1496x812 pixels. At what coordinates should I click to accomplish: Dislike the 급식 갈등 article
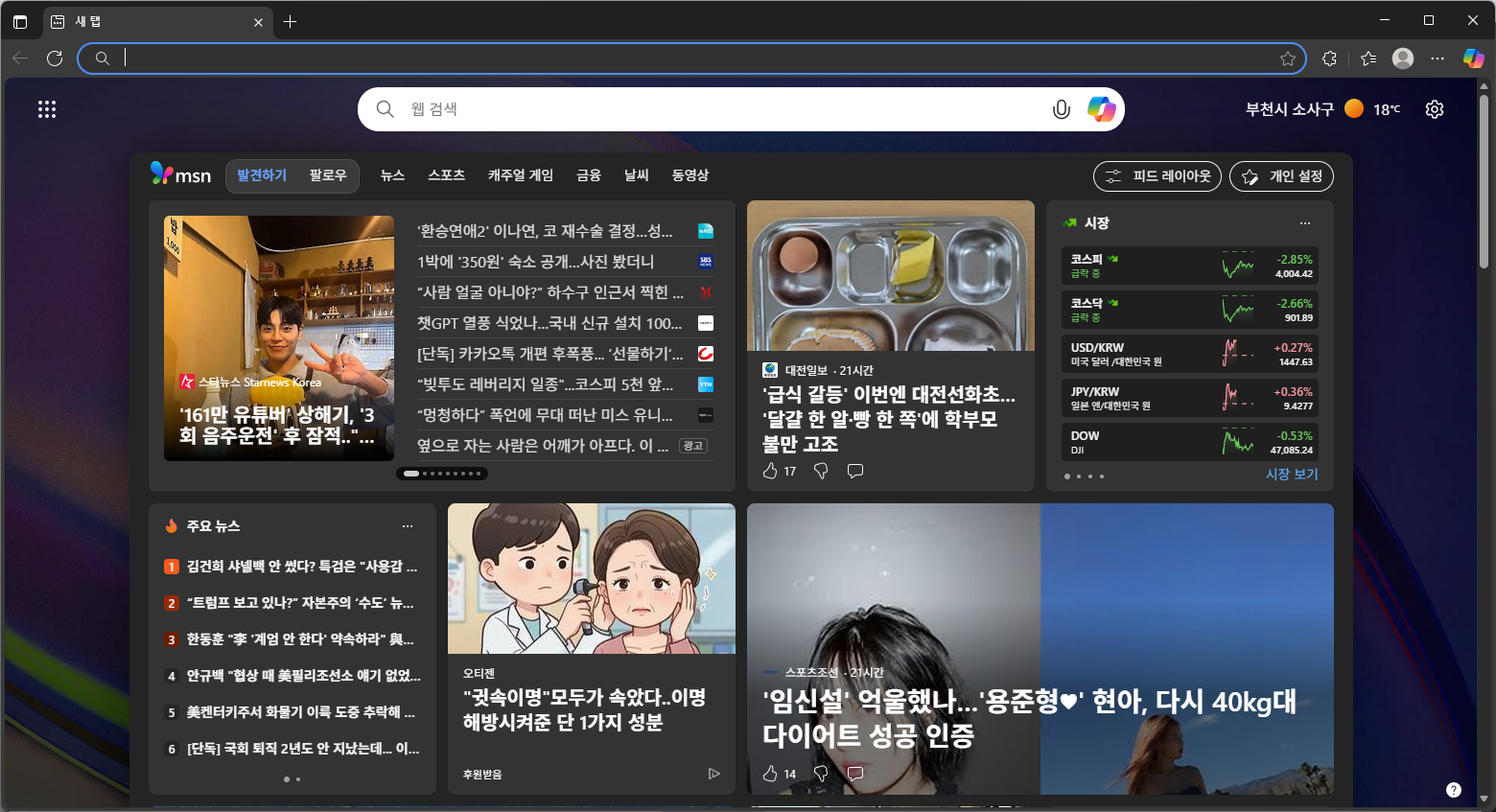(820, 470)
